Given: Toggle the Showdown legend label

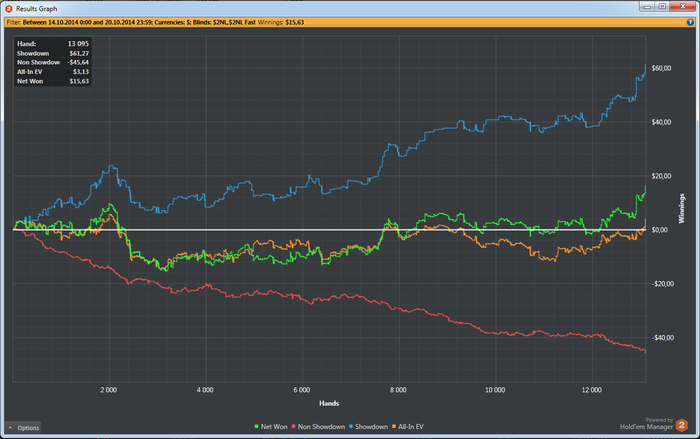Looking at the screenshot, I should tap(371, 426).
